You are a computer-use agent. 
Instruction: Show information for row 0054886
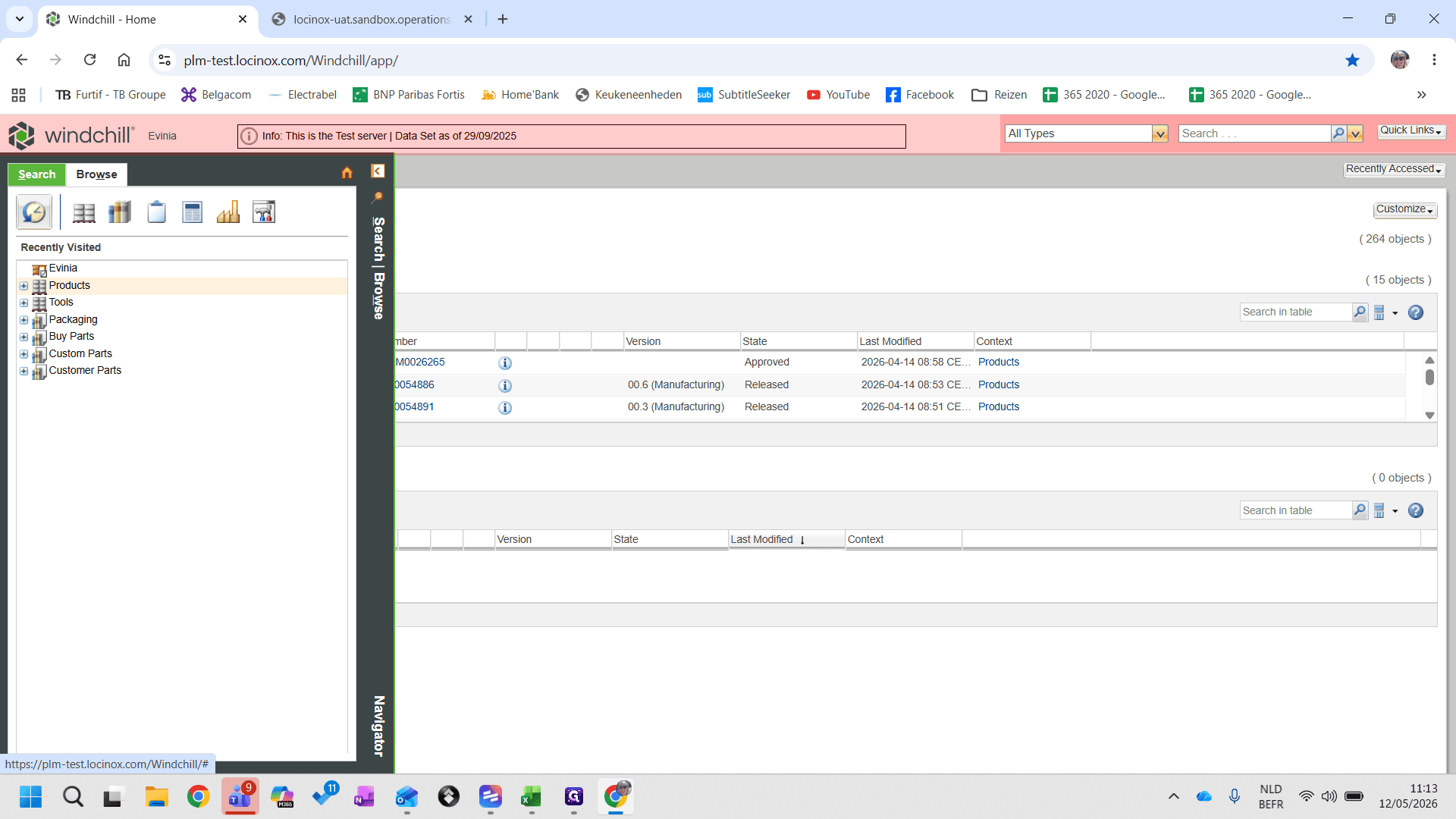[505, 386]
